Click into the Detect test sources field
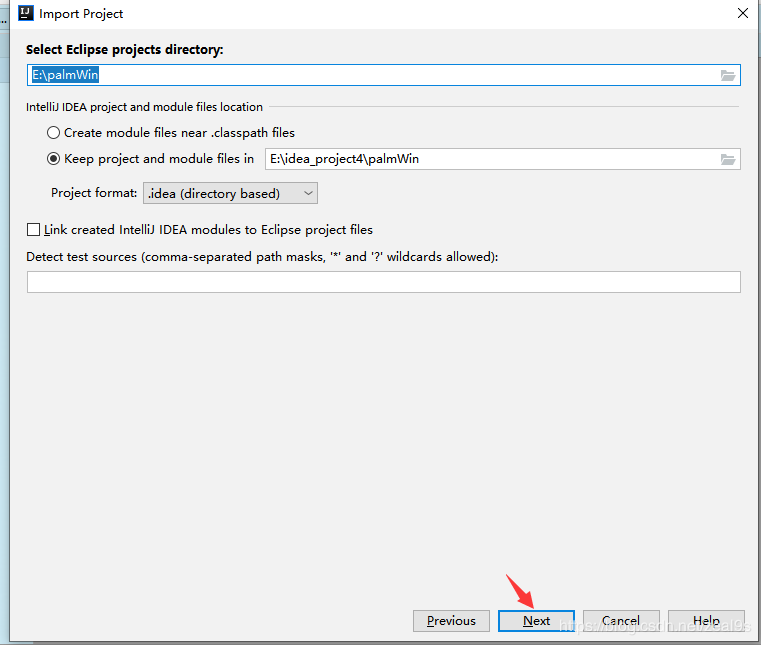 383,282
